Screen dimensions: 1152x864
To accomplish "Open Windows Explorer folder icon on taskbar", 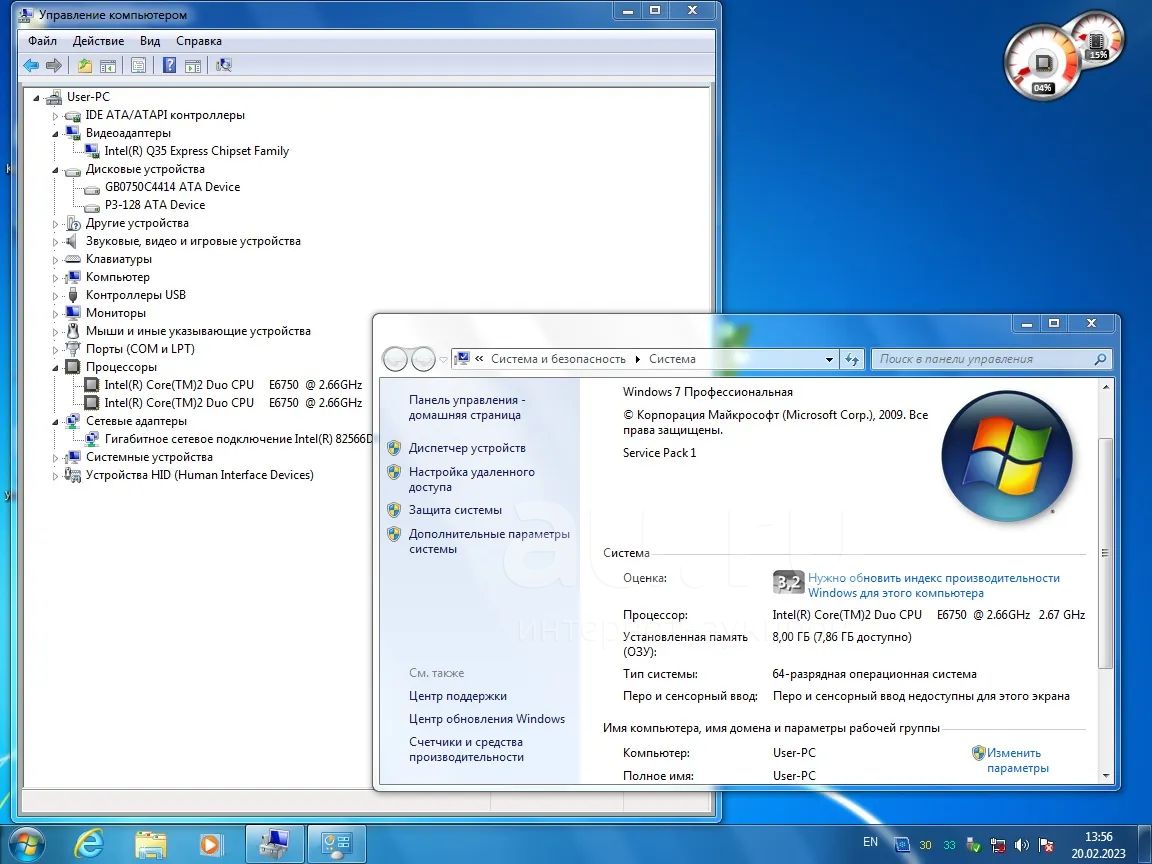I will coord(151,844).
